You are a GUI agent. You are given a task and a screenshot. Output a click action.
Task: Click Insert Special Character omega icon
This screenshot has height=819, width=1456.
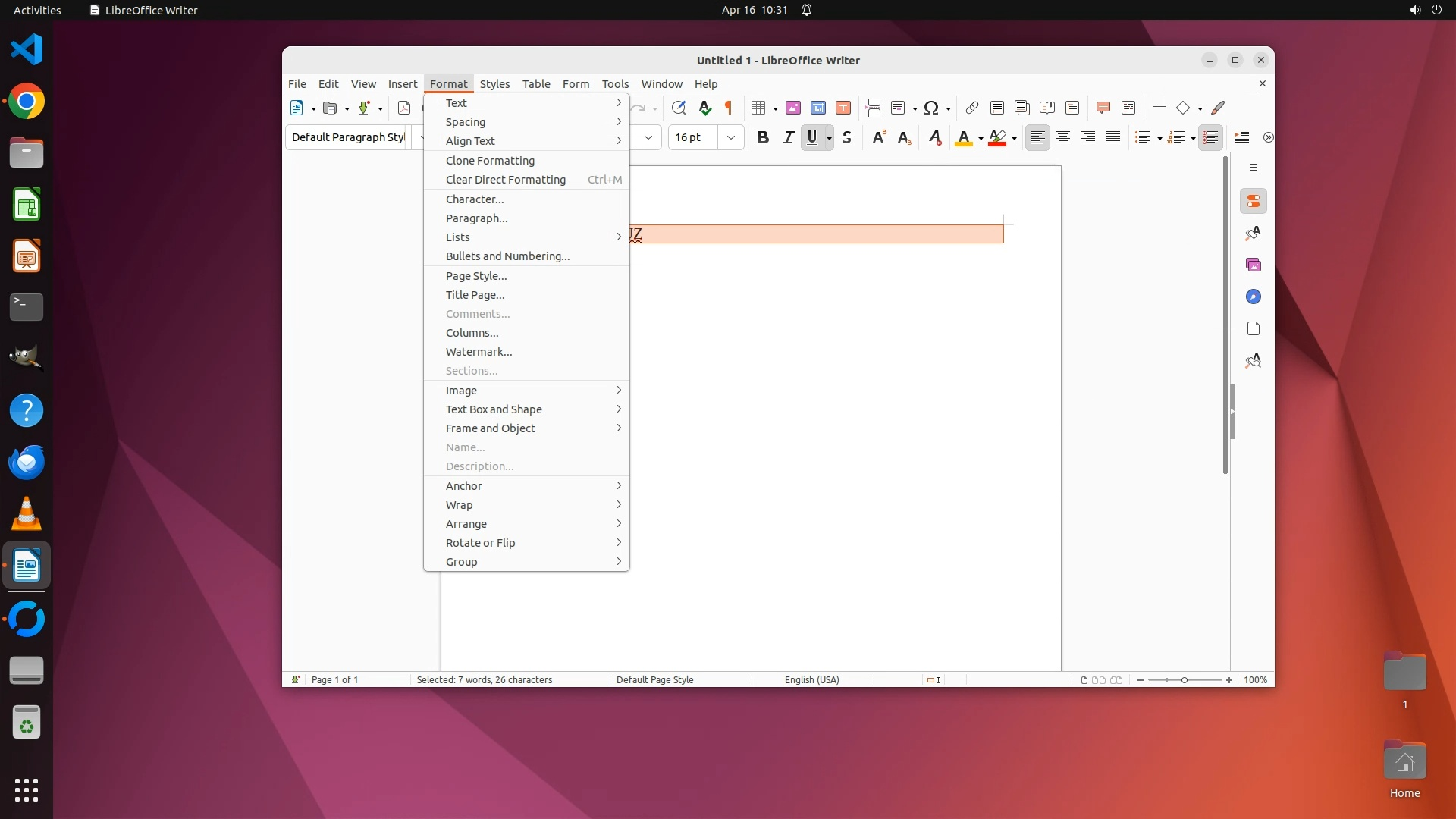pyautogui.click(x=931, y=108)
